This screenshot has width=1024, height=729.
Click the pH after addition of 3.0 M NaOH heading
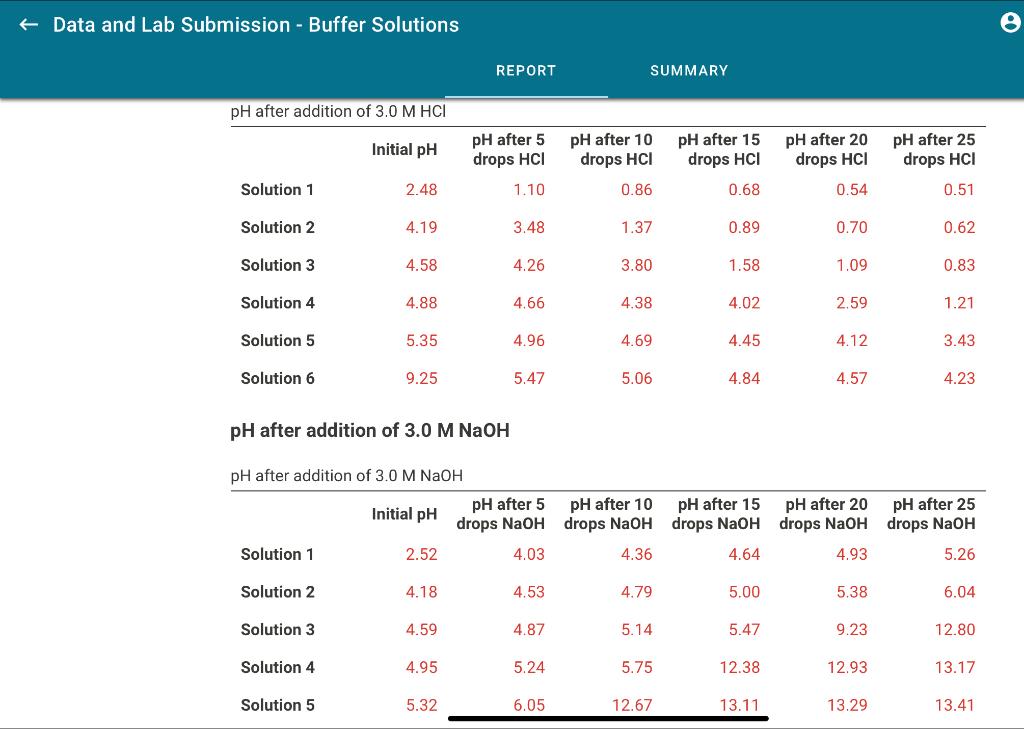click(369, 430)
